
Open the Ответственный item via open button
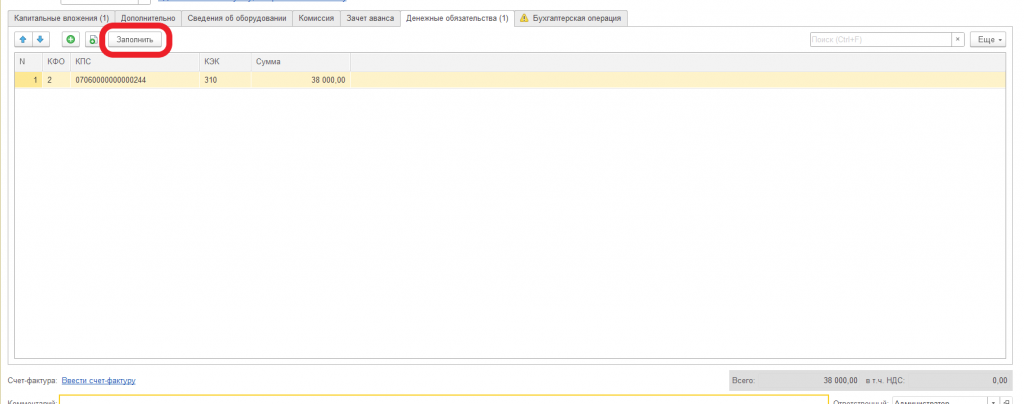(1006, 401)
